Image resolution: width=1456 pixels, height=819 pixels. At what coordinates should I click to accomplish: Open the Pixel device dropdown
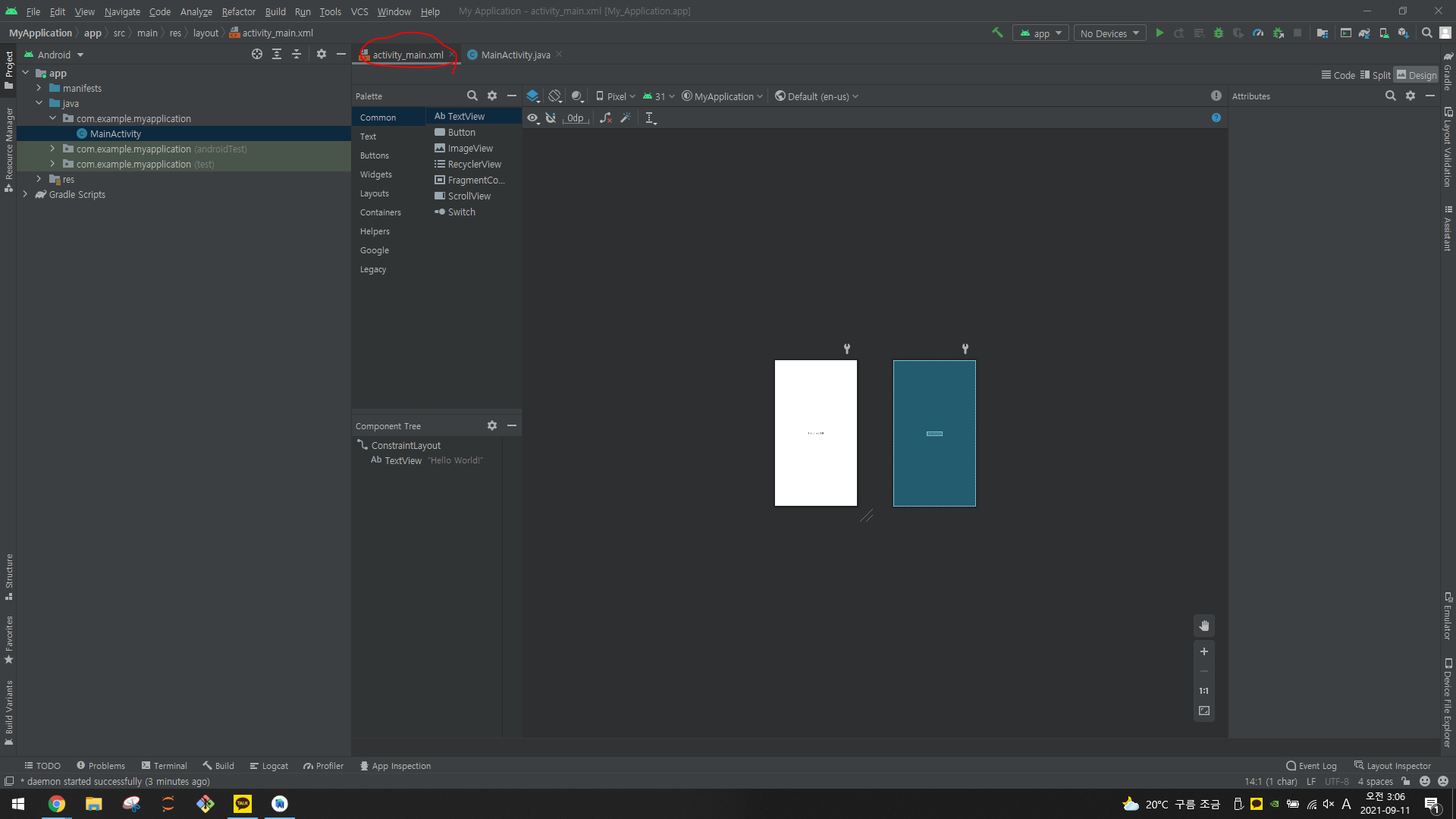pos(616,96)
